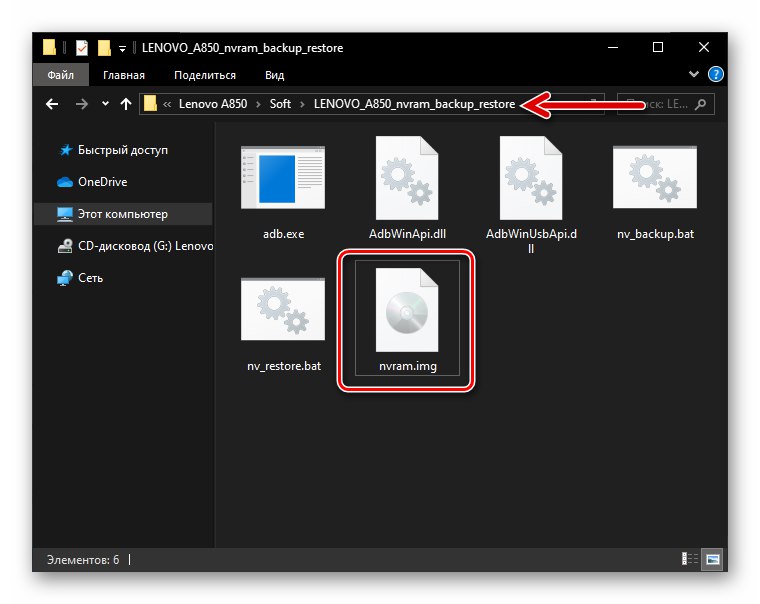This screenshot has height=604, width=760.
Task: Switch to large icons view in status bar
Action: click(712, 559)
